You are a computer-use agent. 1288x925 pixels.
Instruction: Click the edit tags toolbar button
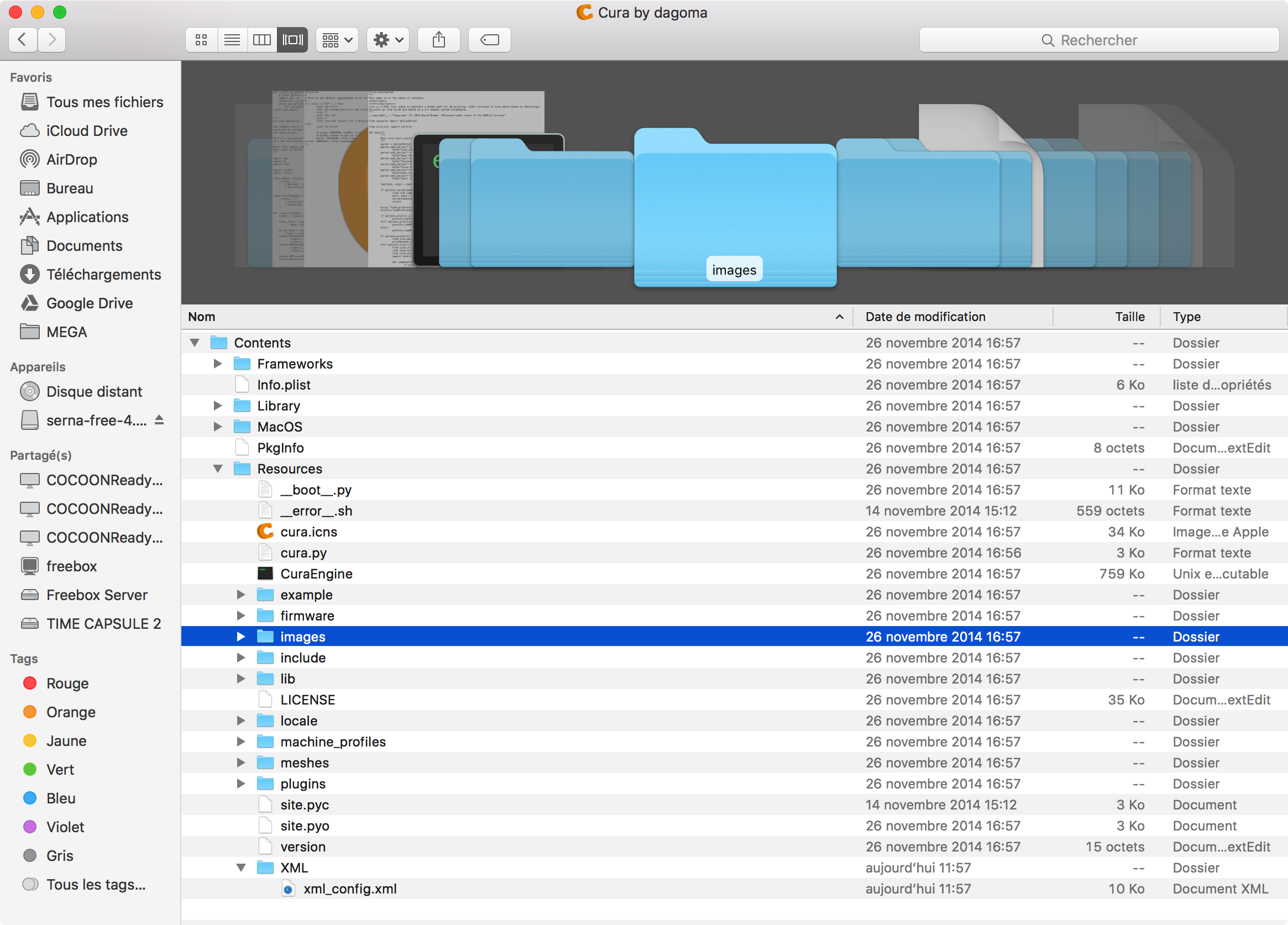pyautogui.click(x=490, y=40)
